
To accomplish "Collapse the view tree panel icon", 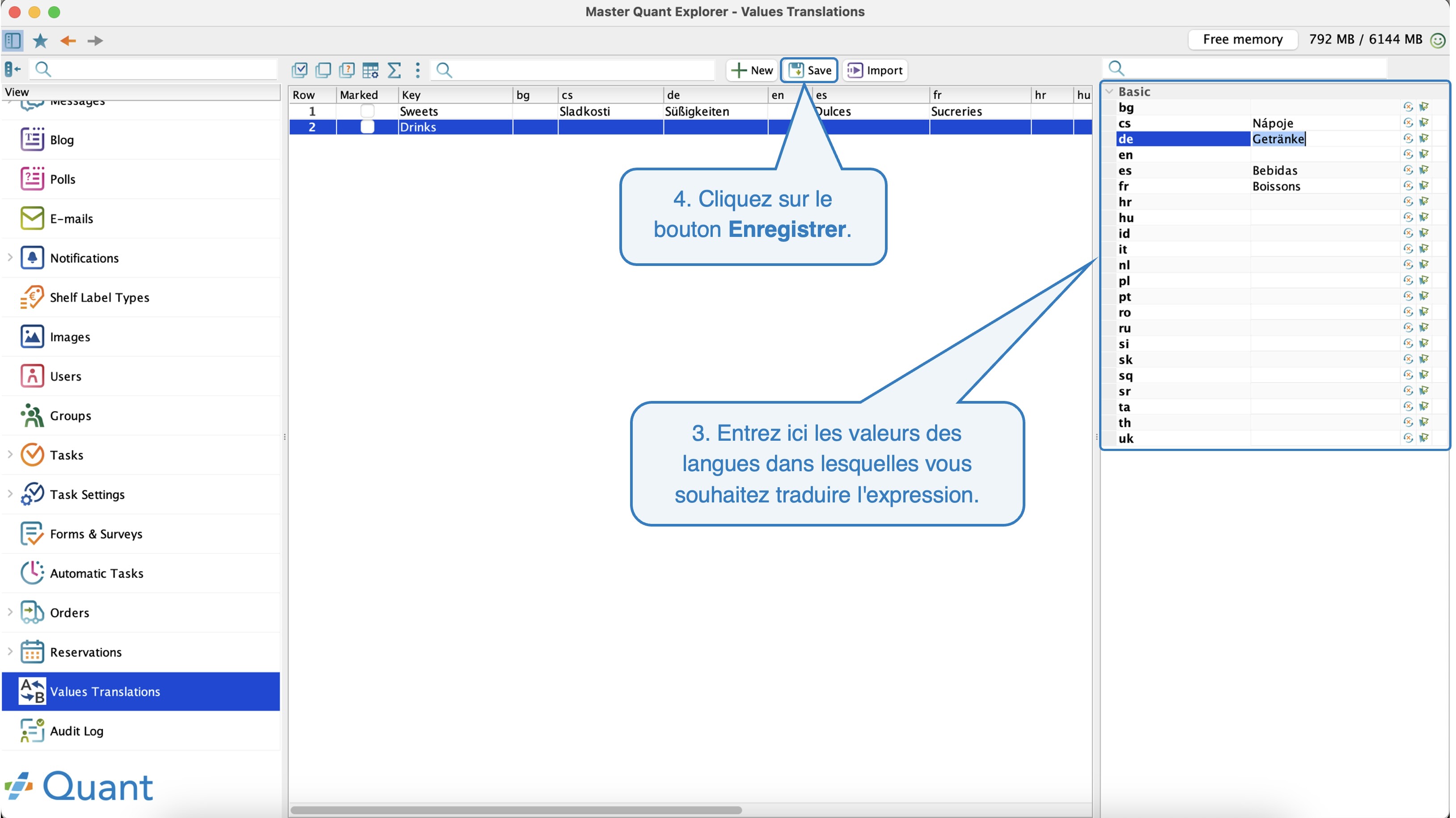I will click(x=13, y=69).
